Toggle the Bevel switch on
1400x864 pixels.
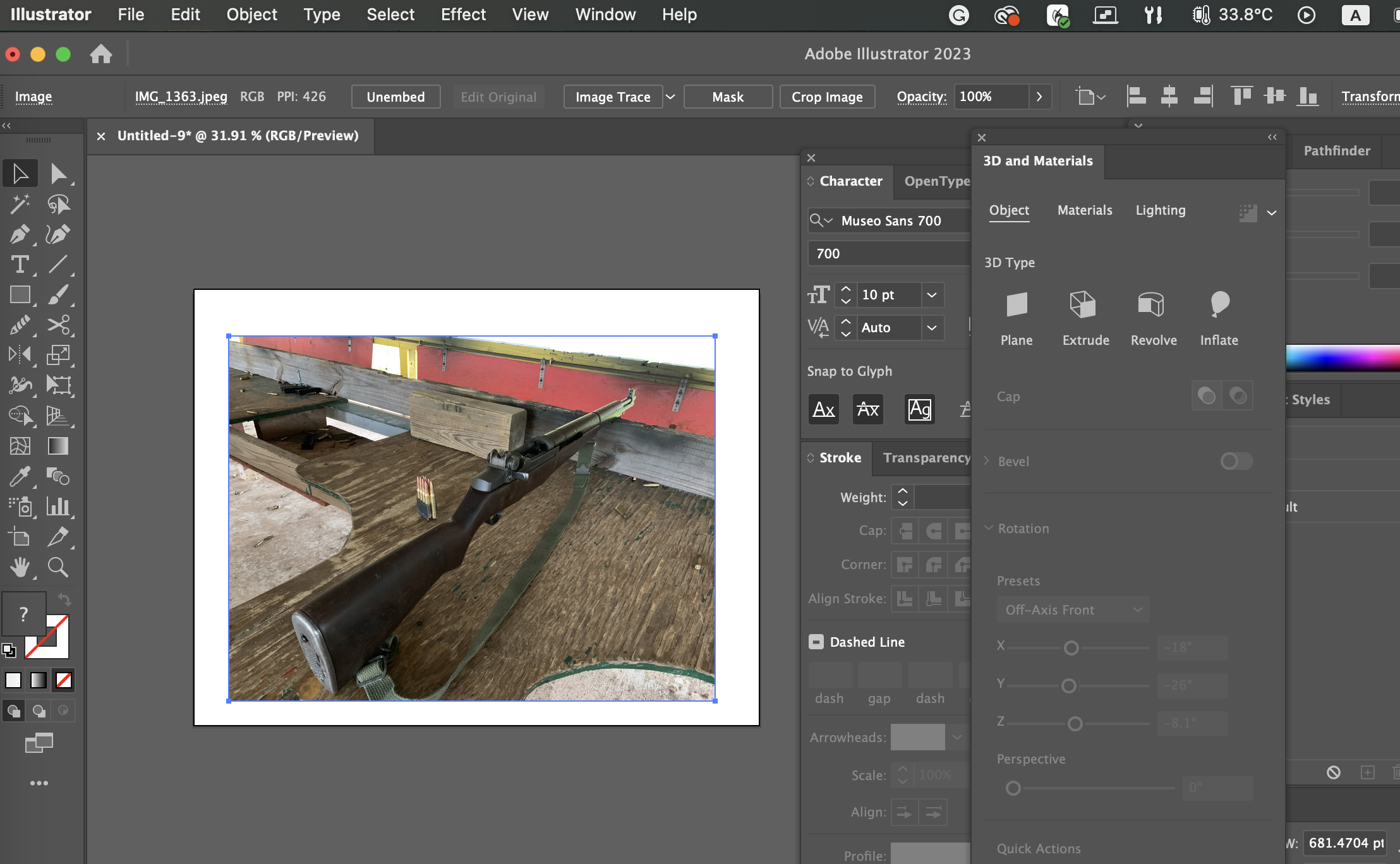pos(1236,461)
